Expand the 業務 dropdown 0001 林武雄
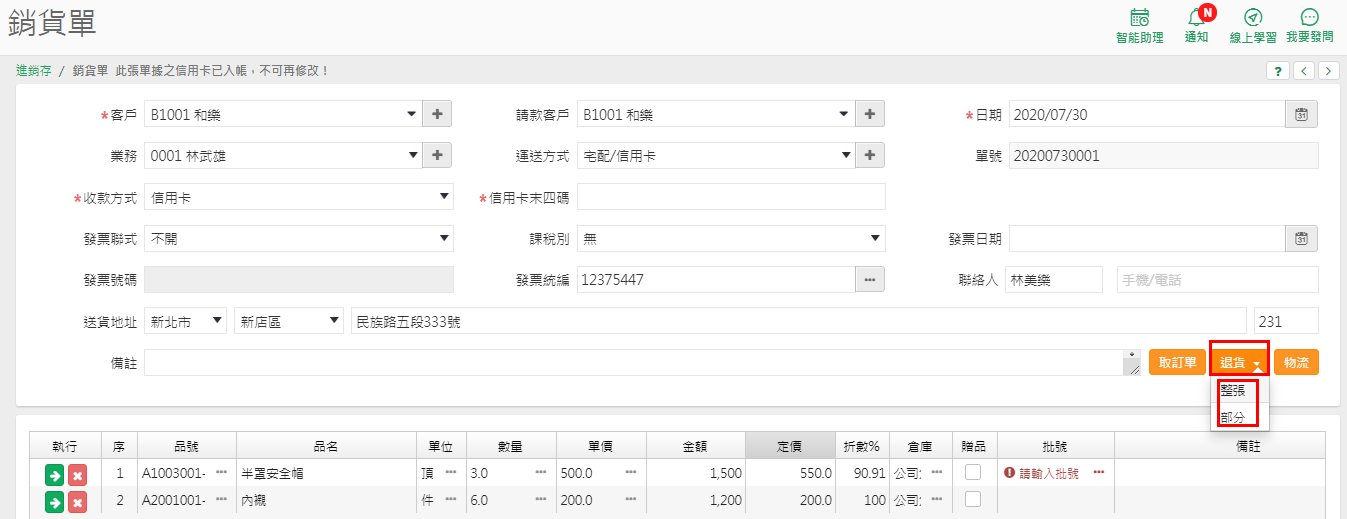The image size is (1347, 519). tap(283, 155)
